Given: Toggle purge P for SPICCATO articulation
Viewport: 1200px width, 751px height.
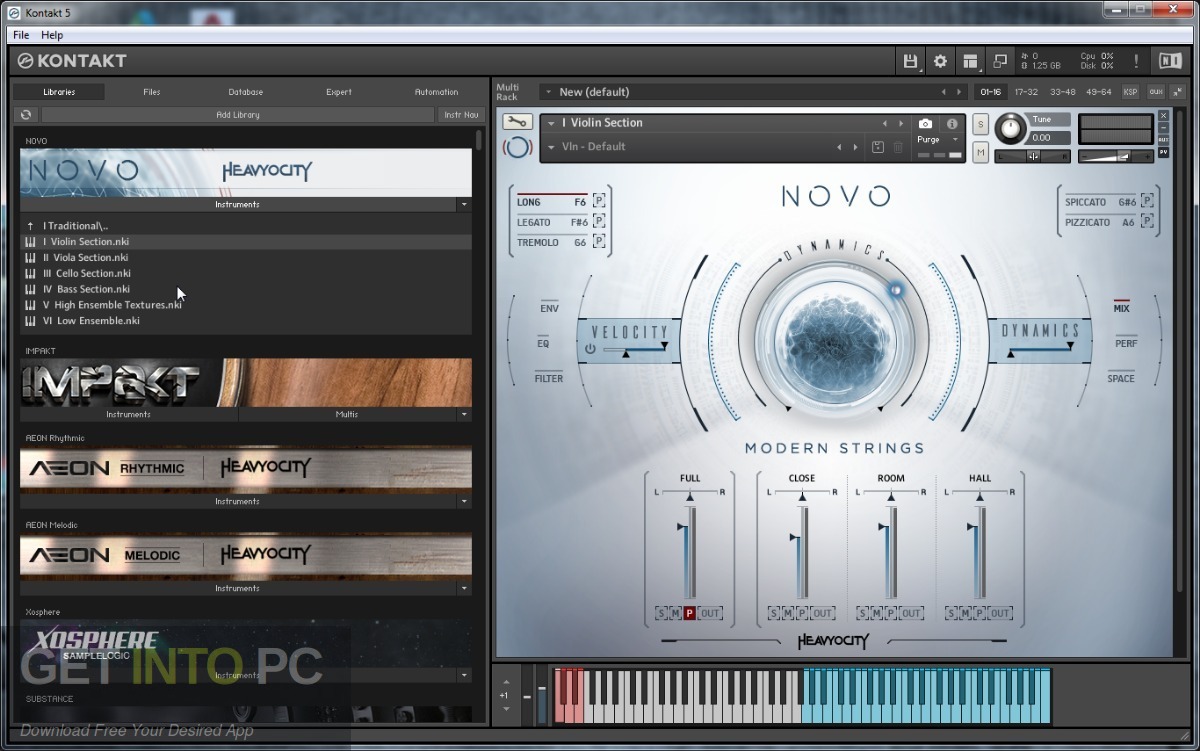Looking at the screenshot, I should click(x=1147, y=202).
